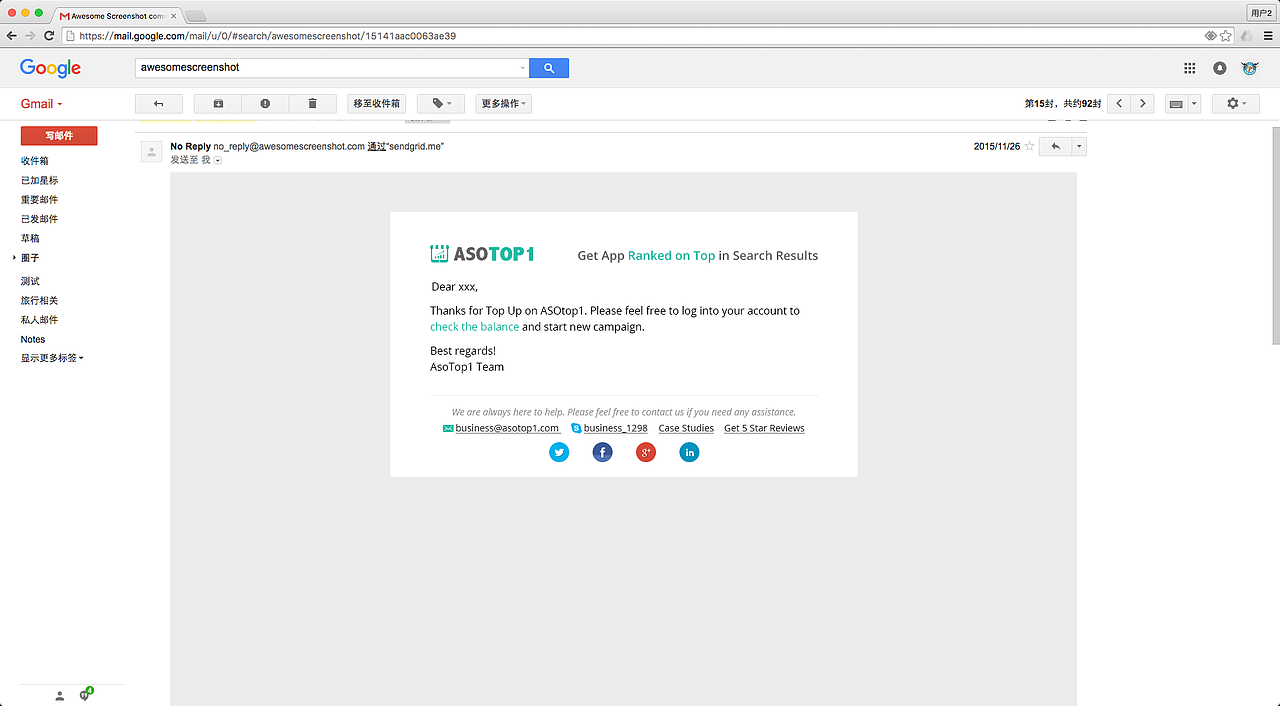This screenshot has width=1280, height=706.
Task: Open 更多操作 dropdown menu
Action: (x=503, y=103)
